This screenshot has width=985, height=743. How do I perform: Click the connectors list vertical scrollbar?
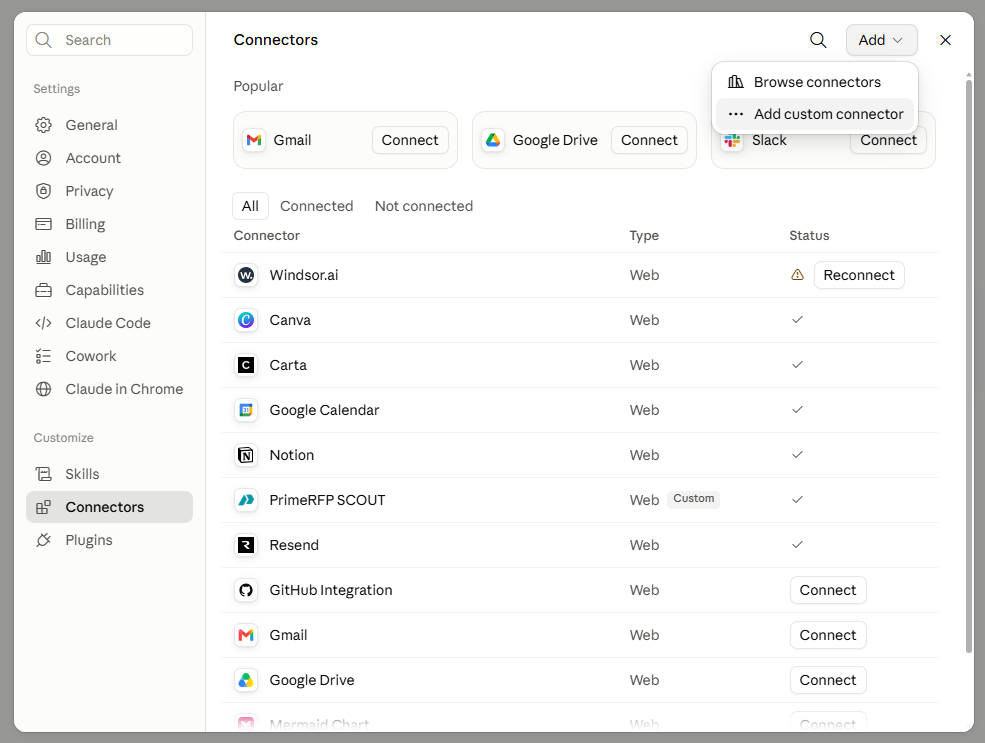tap(968, 366)
